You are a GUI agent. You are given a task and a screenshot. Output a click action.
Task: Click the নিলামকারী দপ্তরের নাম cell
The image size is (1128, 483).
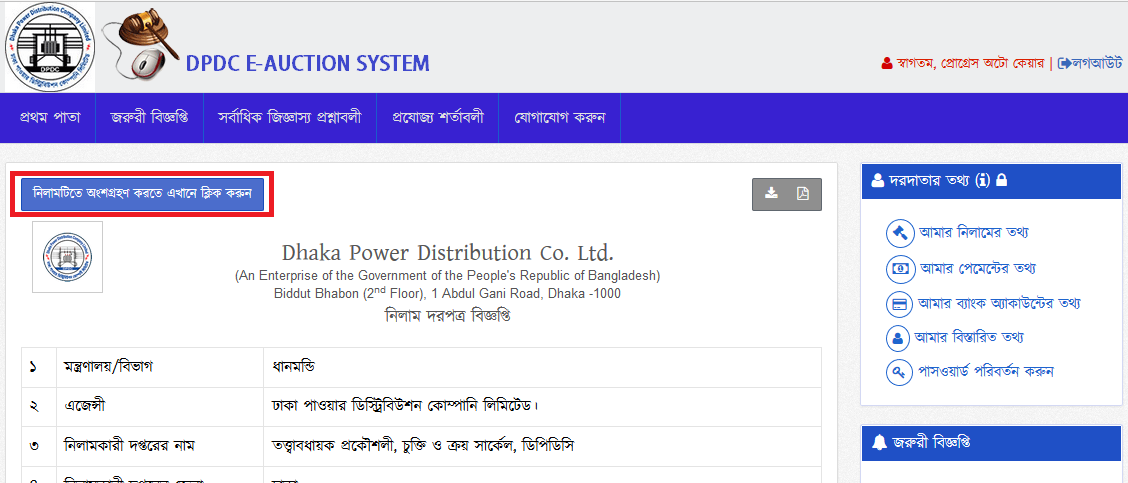click(160, 446)
